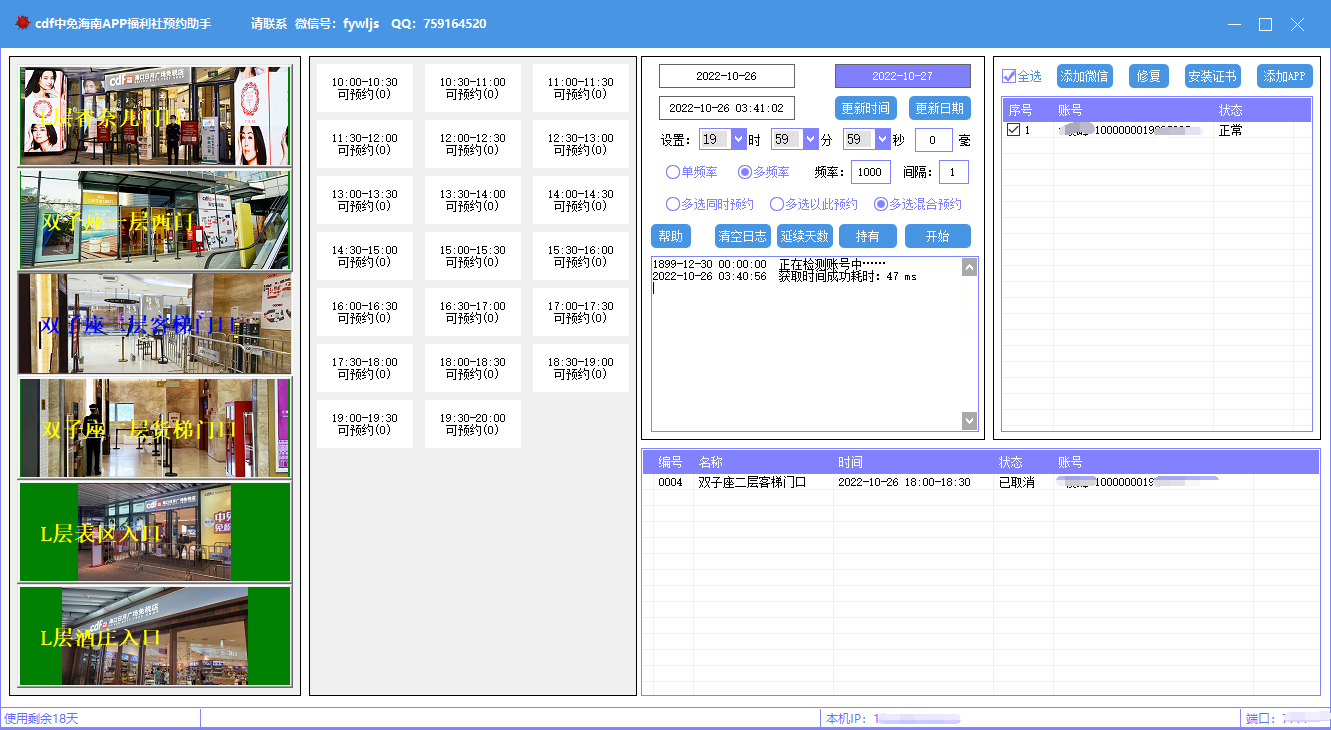Select the 13:30-14:00 time slot
This screenshot has width=1331, height=730.
pyautogui.click(x=473, y=200)
